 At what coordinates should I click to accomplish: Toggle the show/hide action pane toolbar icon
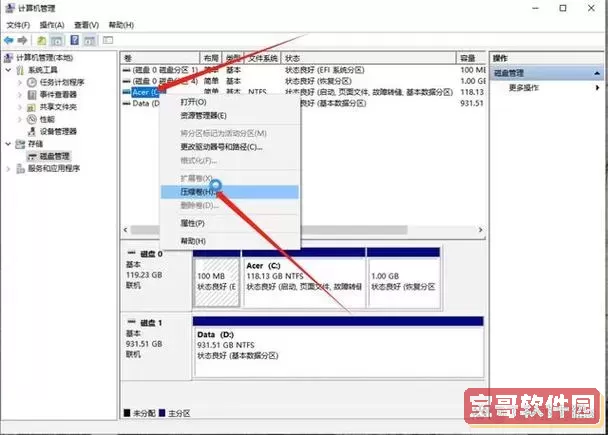click(90, 40)
